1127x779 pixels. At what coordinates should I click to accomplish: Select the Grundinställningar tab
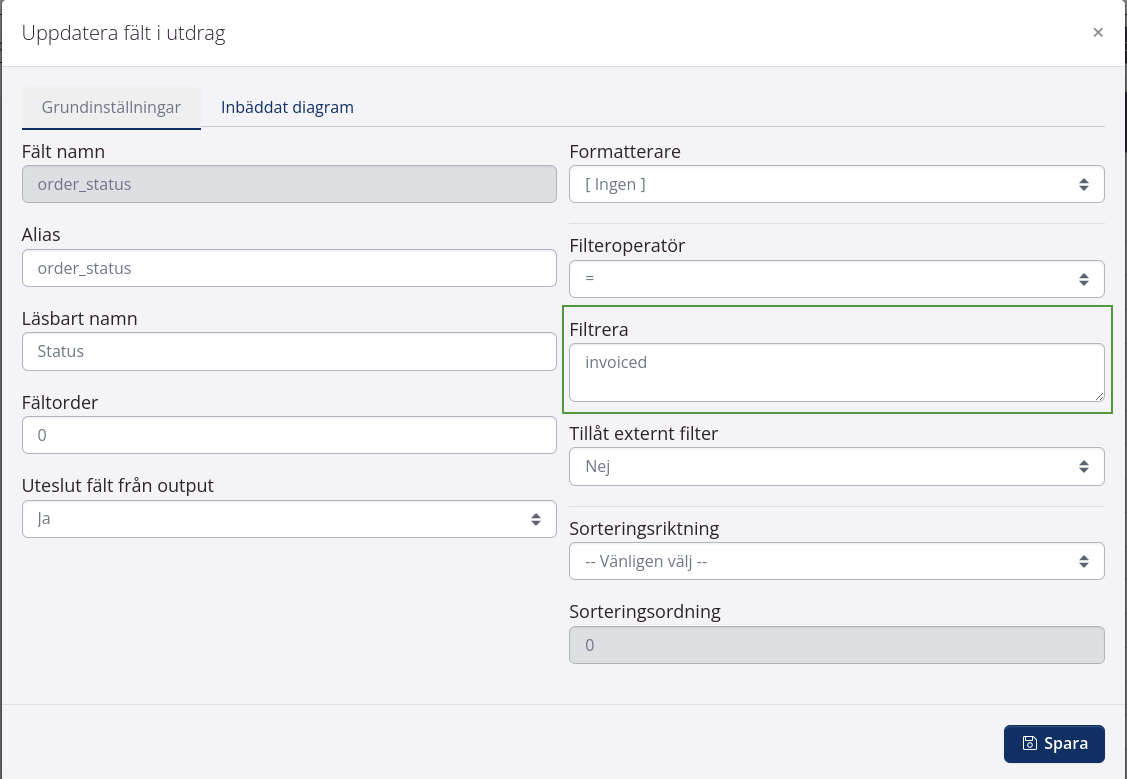point(111,107)
